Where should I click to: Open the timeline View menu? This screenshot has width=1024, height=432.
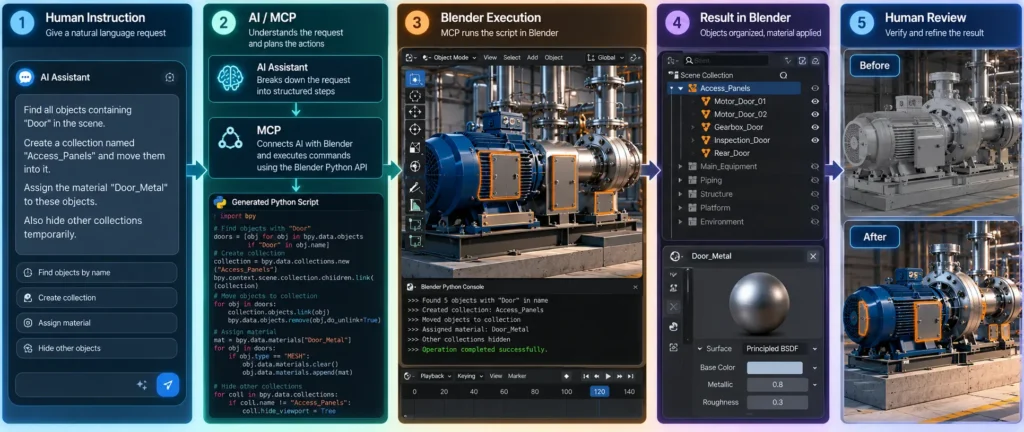(x=496, y=377)
